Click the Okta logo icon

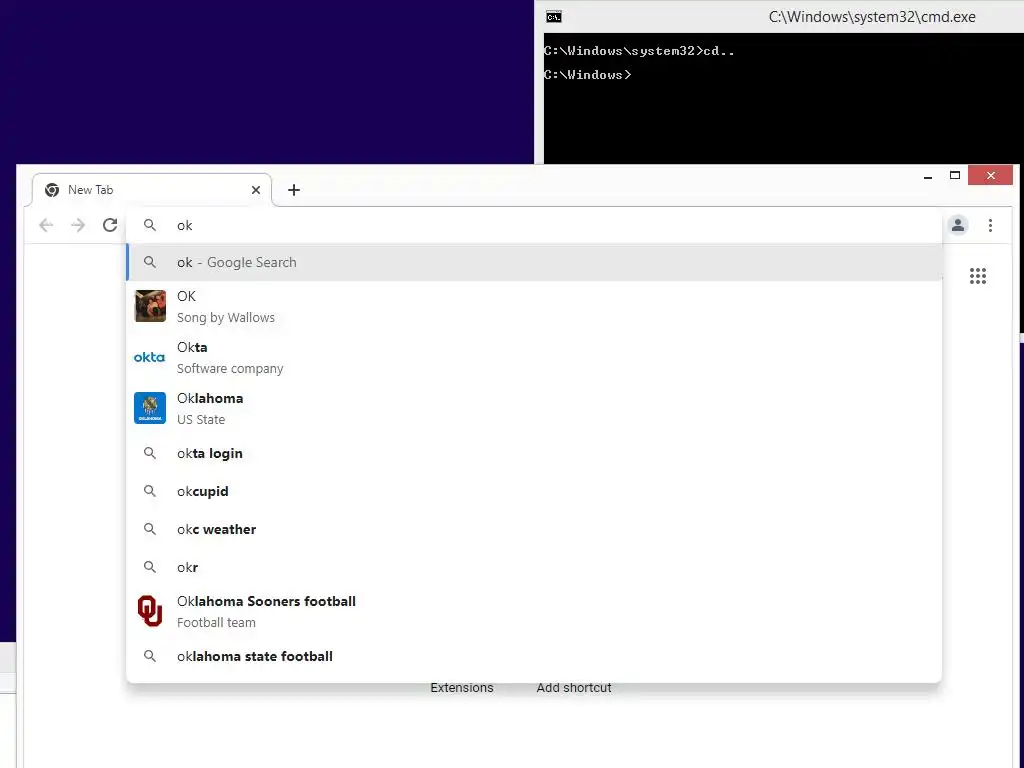150,357
